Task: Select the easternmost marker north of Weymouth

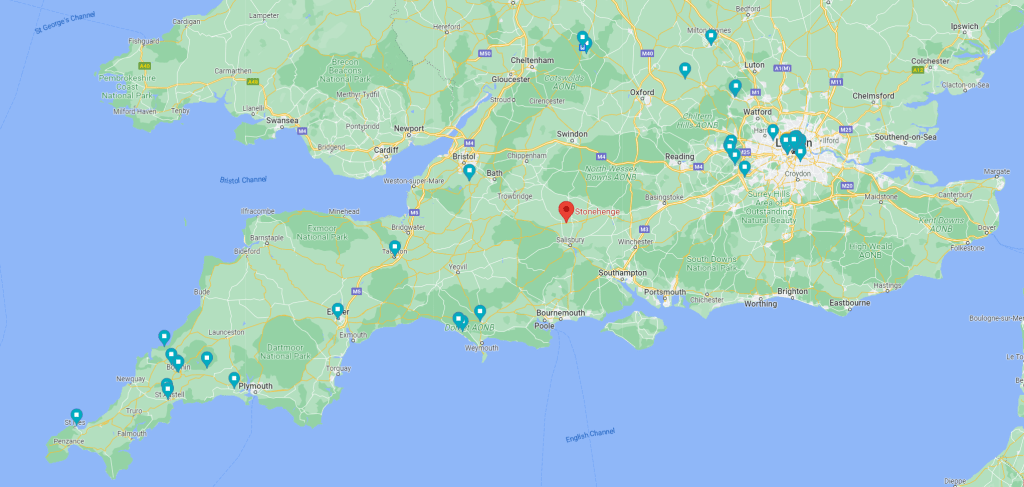Action: (x=480, y=313)
